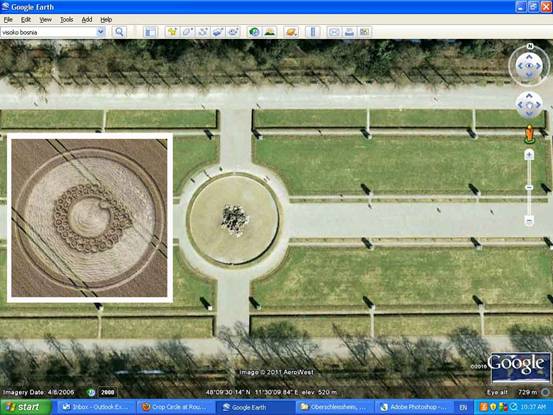Click the Add Path icon
Viewport: 553px width, 415px height.
[203, 32]
